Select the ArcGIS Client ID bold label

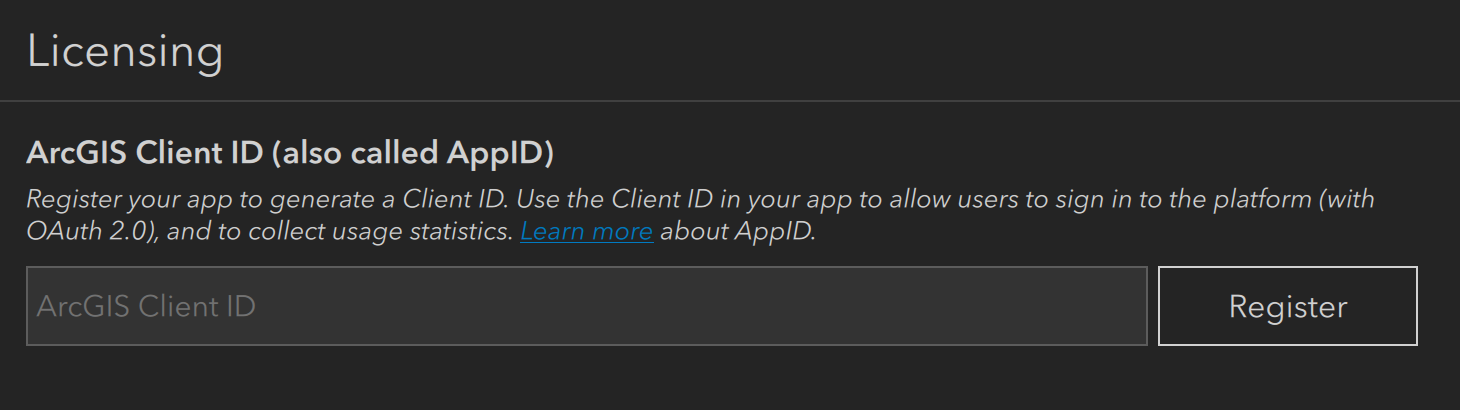click(145, 153)
